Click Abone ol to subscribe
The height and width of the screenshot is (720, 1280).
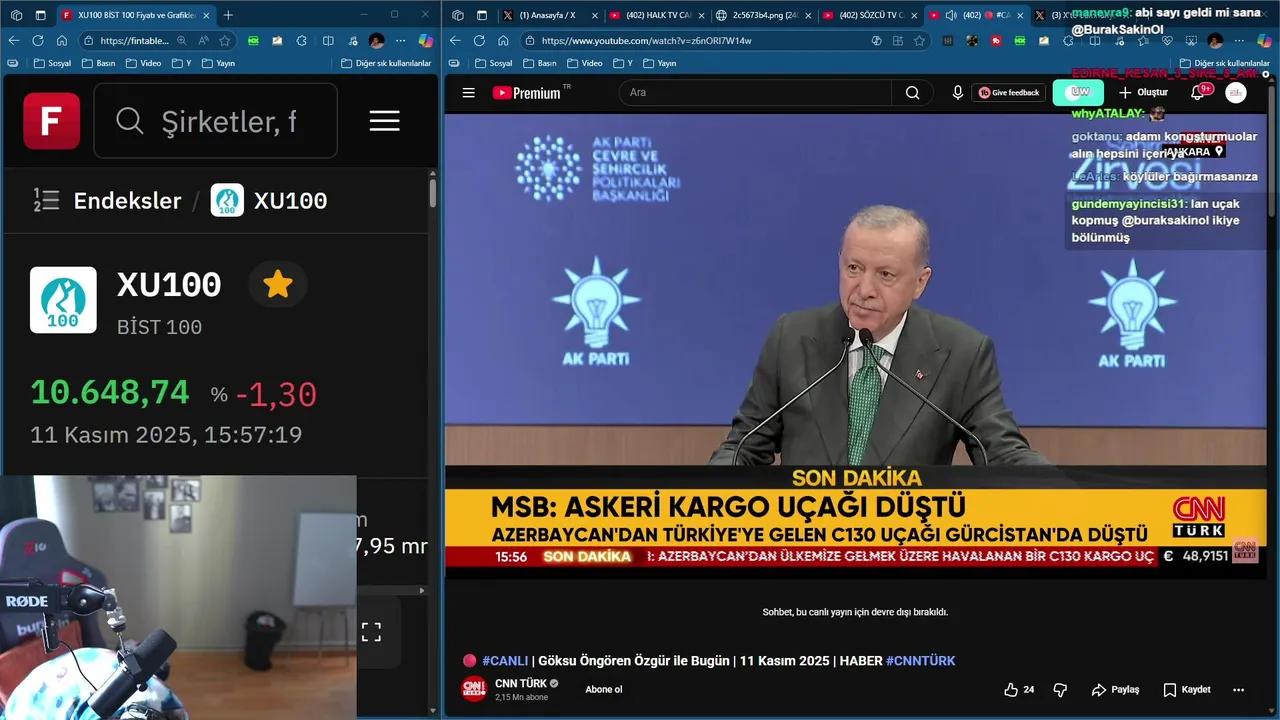coord(604,689)
